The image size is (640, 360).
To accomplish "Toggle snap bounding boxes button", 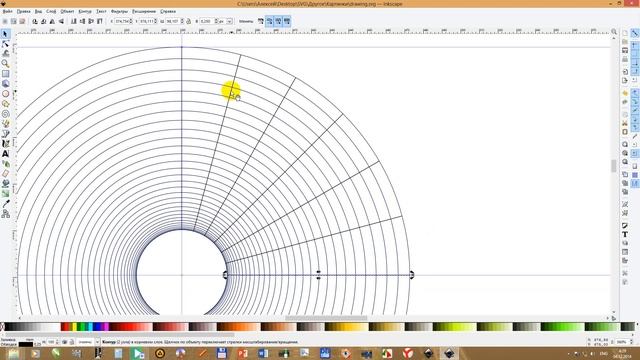I will (635, 46).
